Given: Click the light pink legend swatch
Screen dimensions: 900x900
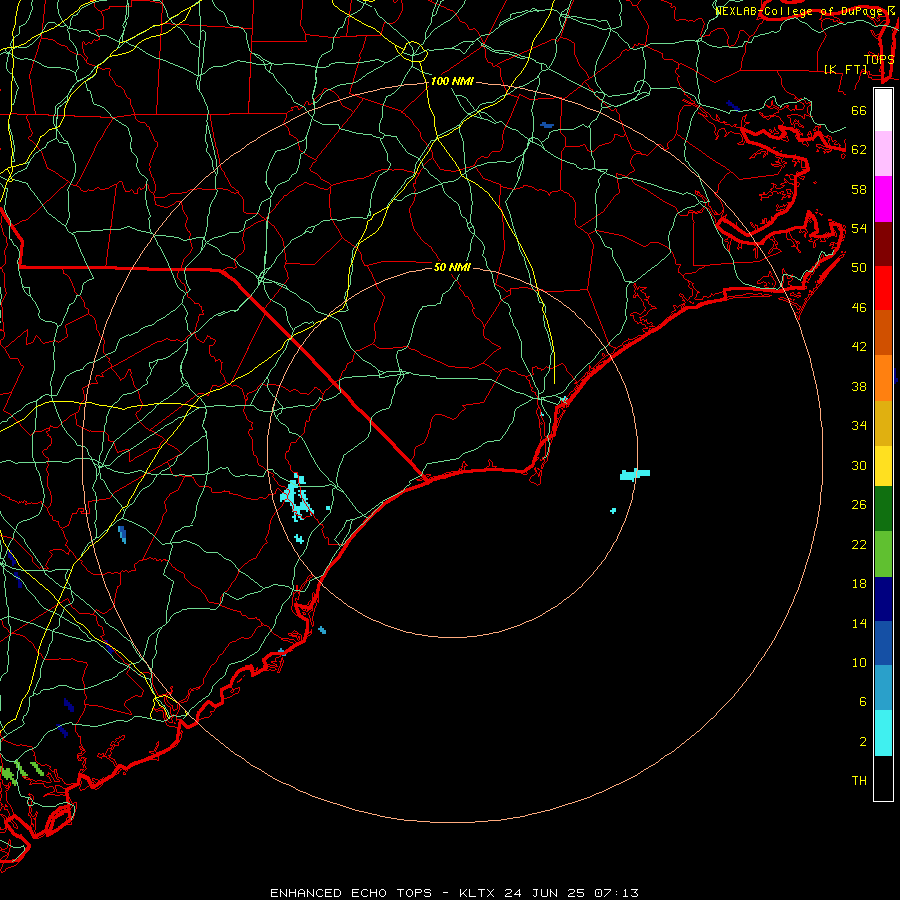Looking at the screenshot, I should click(x=883, y=154).
